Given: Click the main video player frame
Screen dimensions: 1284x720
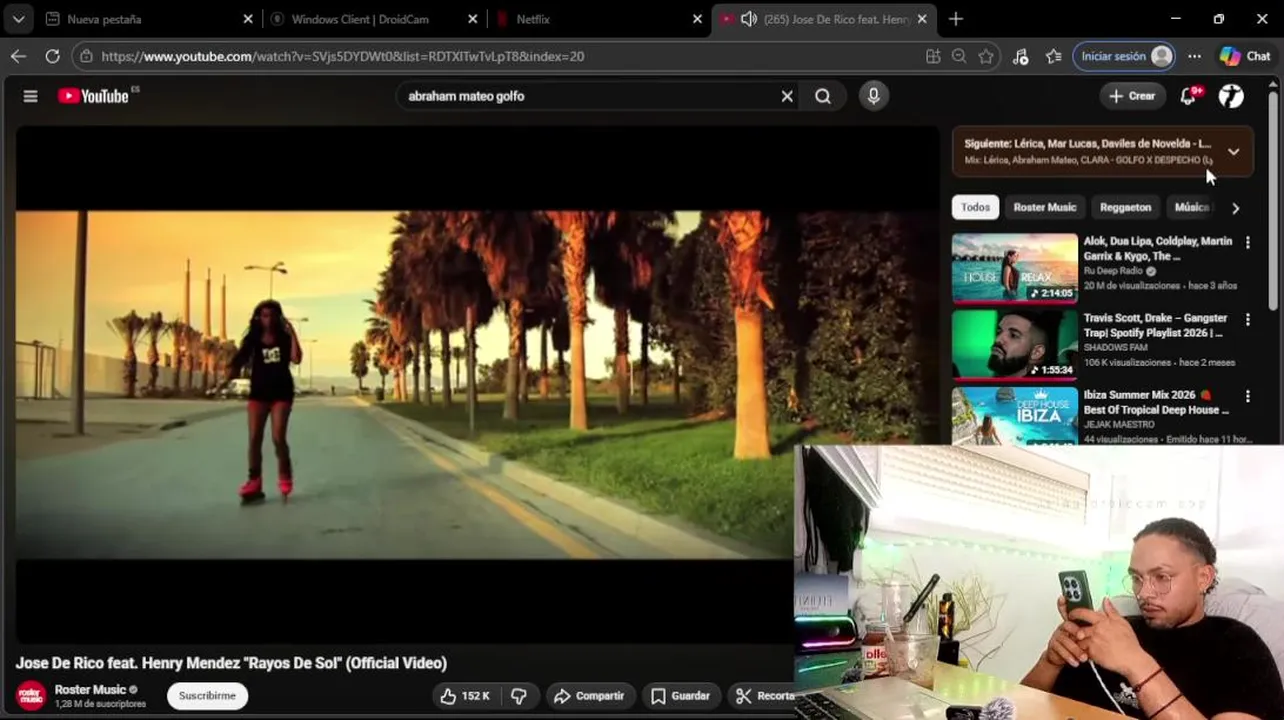Looking at the screenshot, I should pyautogui.click(x=476, y=384).
